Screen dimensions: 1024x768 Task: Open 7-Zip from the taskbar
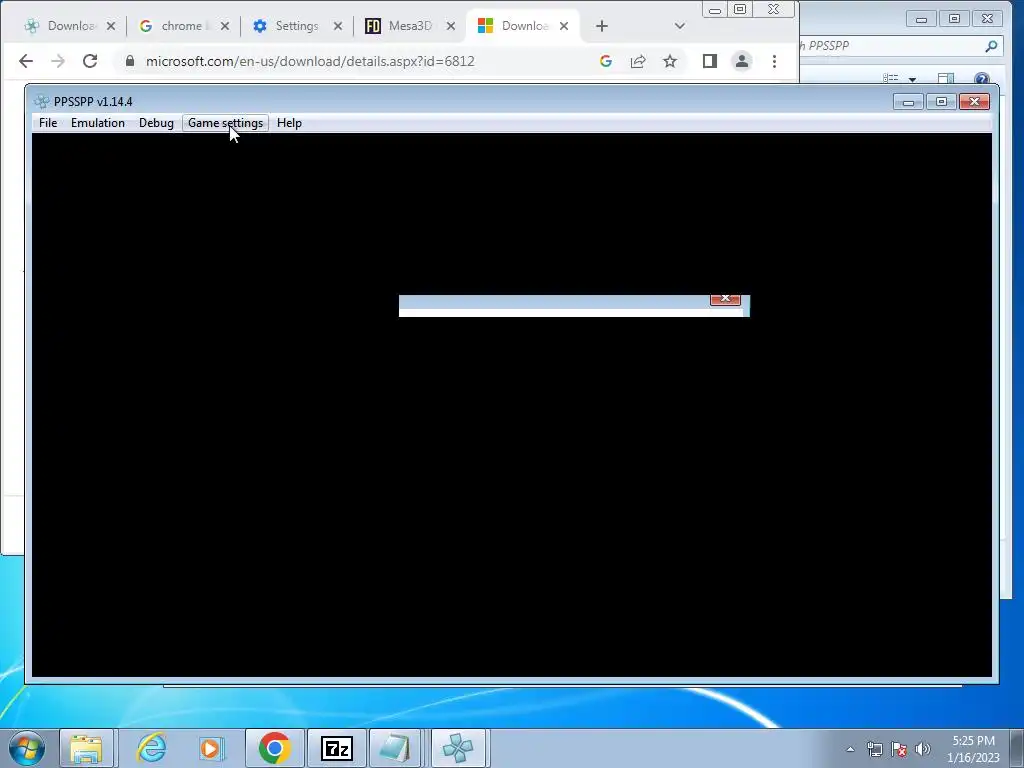pos(337,748)
